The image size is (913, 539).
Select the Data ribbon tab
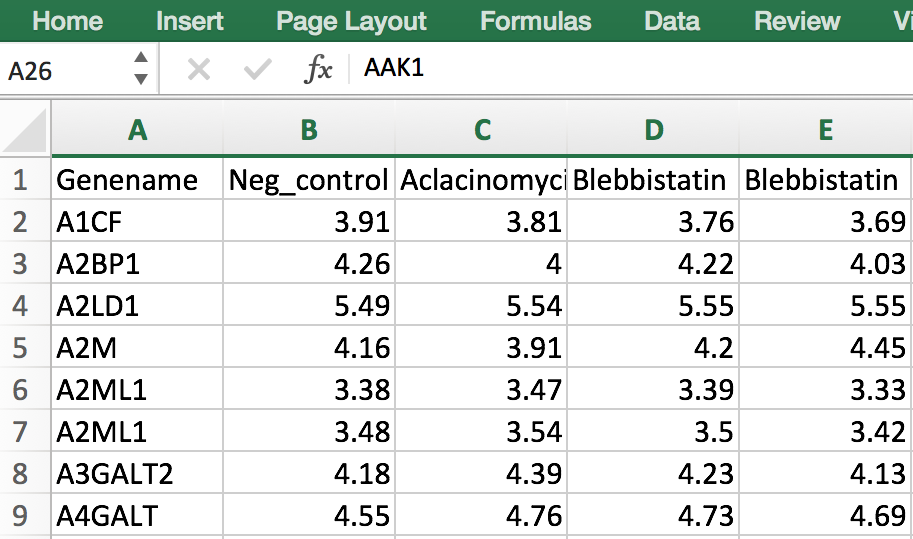click(x=672, y=21)
